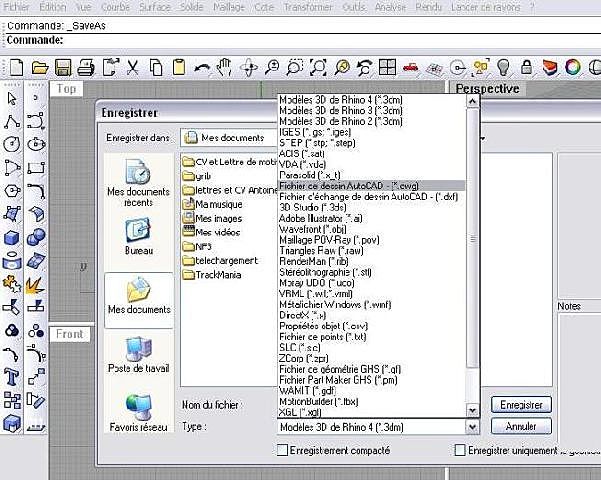Choose Fichier d'échange de dessin AutoCAD (*.dxf)
The width and height of the screenshot is (601, 480).
tap(371, 197)
